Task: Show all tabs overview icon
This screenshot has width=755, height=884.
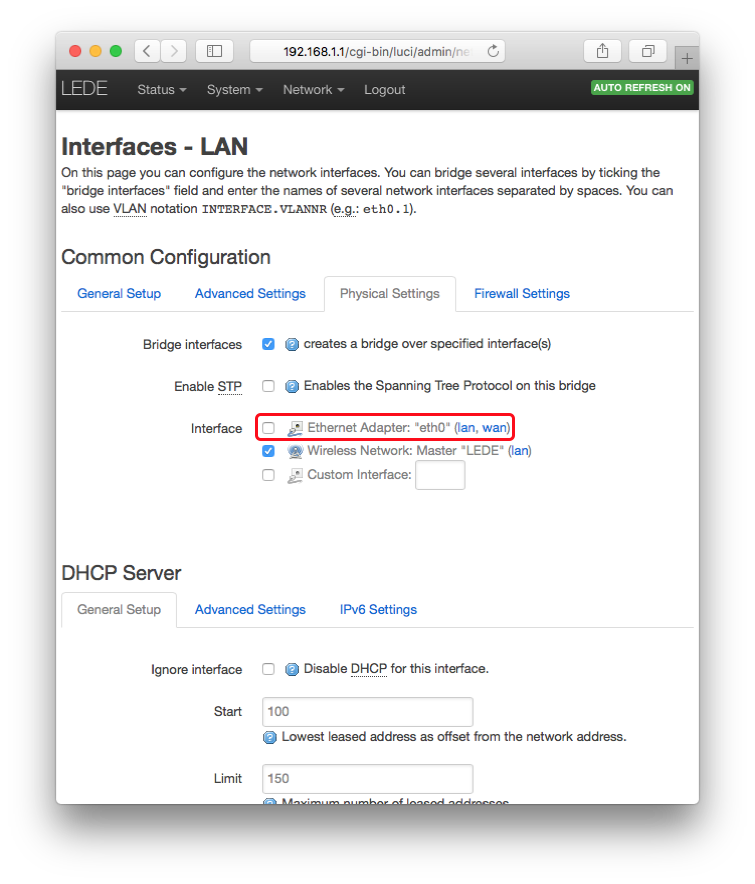Action: pyautogui.click(x=648, y=51)
